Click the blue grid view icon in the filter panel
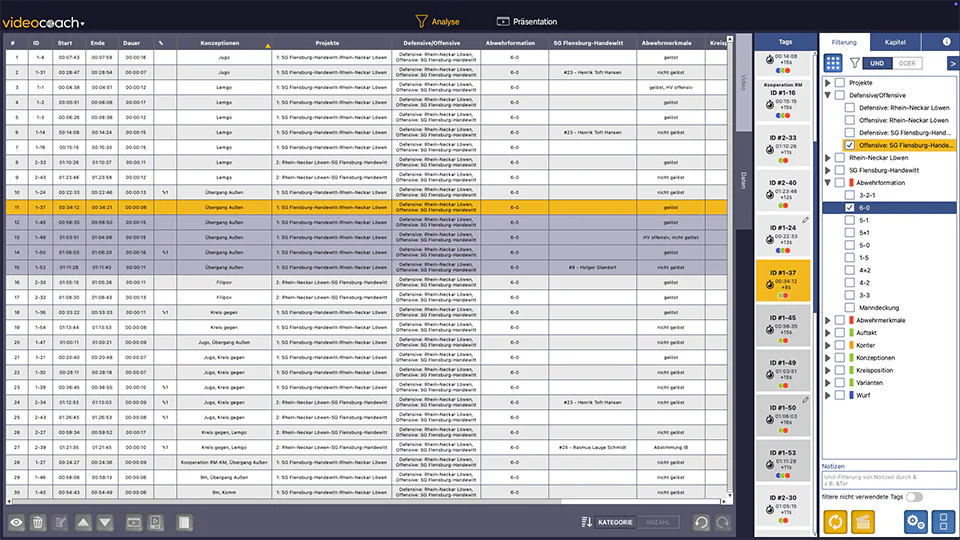 coord(833,63)
